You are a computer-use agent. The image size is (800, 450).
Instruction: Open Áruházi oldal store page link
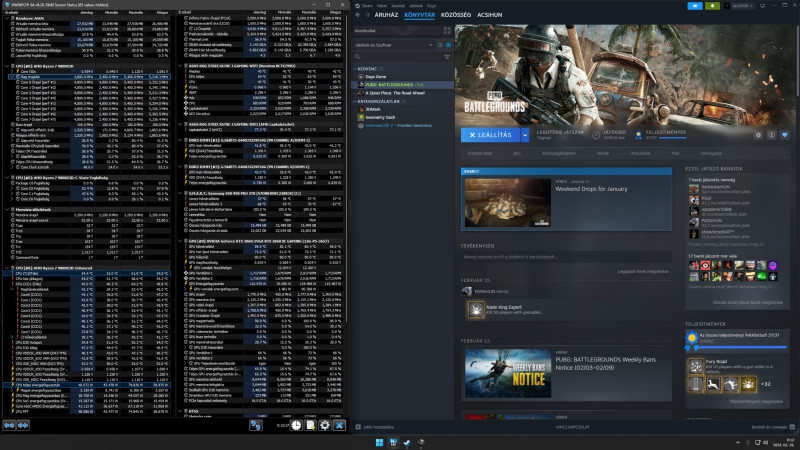[480, 153]
